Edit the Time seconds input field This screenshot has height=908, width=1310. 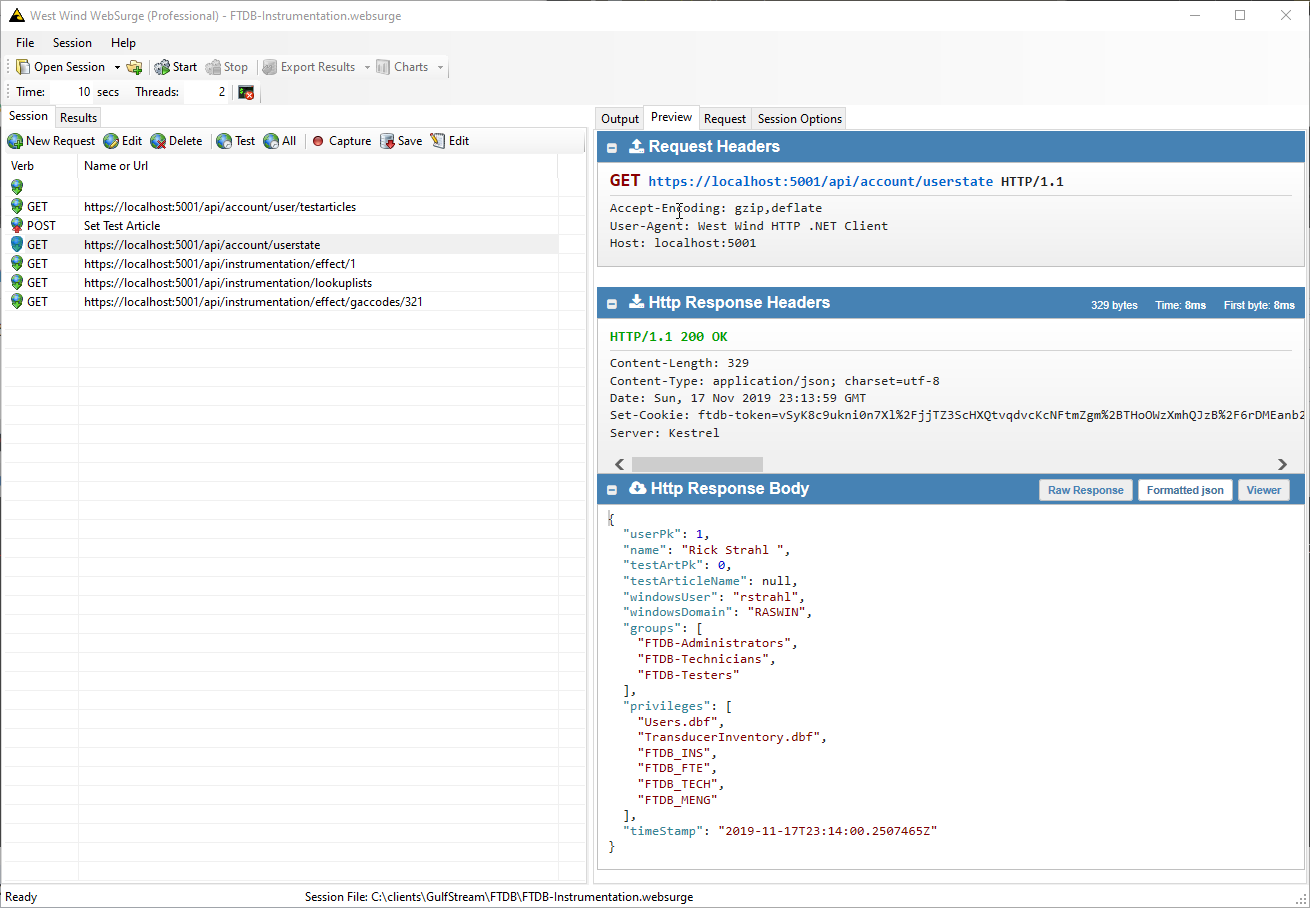click(71, 92)
